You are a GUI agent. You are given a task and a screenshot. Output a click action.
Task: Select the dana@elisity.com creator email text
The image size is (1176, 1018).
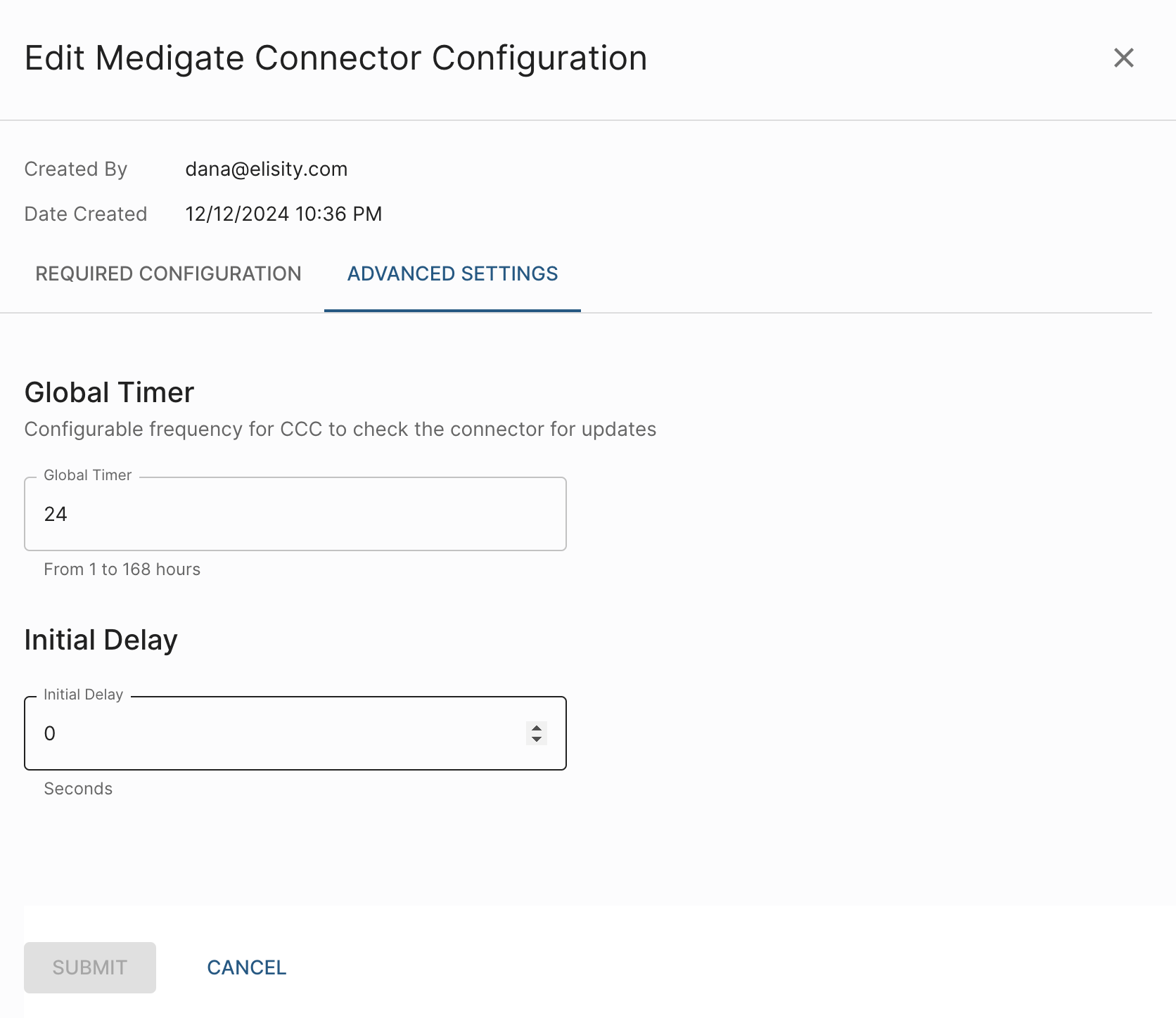click(x=267, y=169)
